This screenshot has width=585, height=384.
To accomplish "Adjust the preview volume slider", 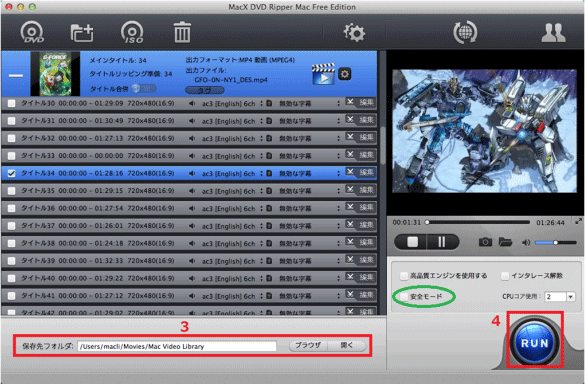I will point(555,243).
